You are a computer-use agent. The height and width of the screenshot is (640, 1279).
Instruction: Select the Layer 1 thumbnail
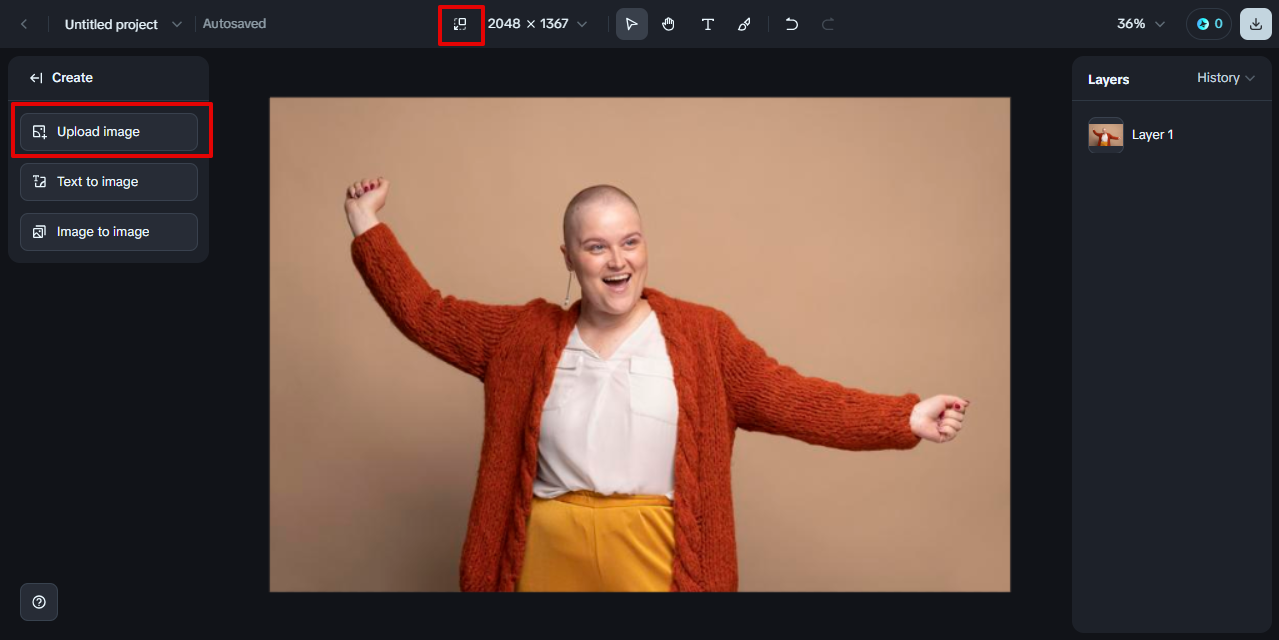point(1106,135)
